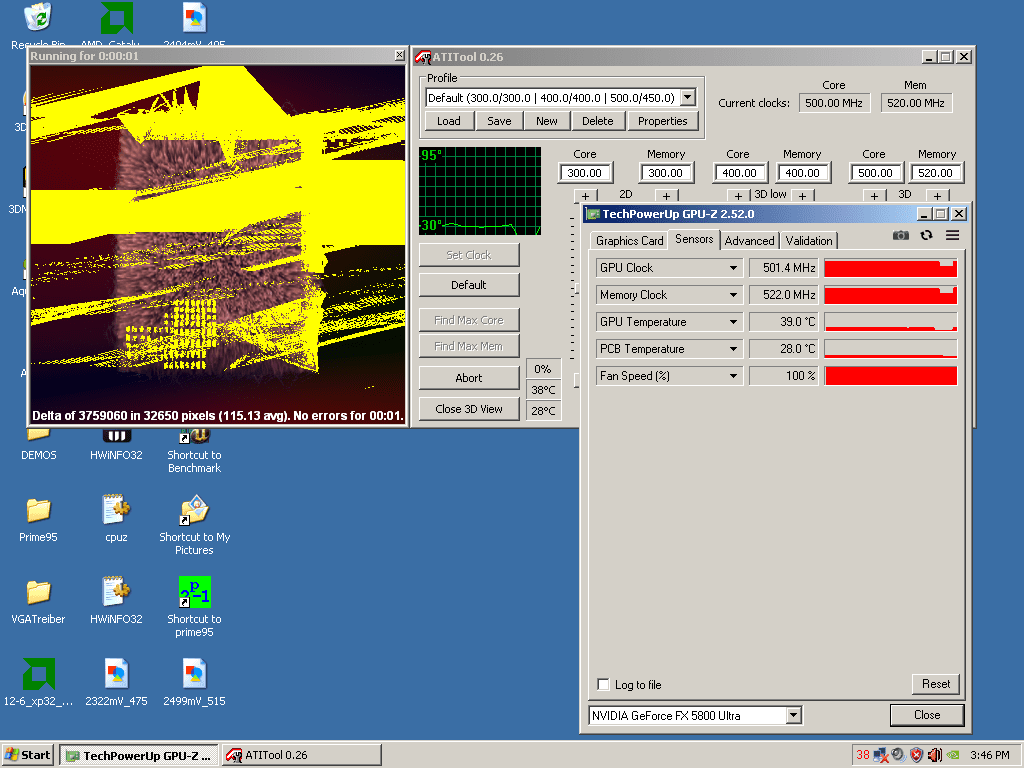Select the Sensors tab in GPU-Z

click(694, 240)
